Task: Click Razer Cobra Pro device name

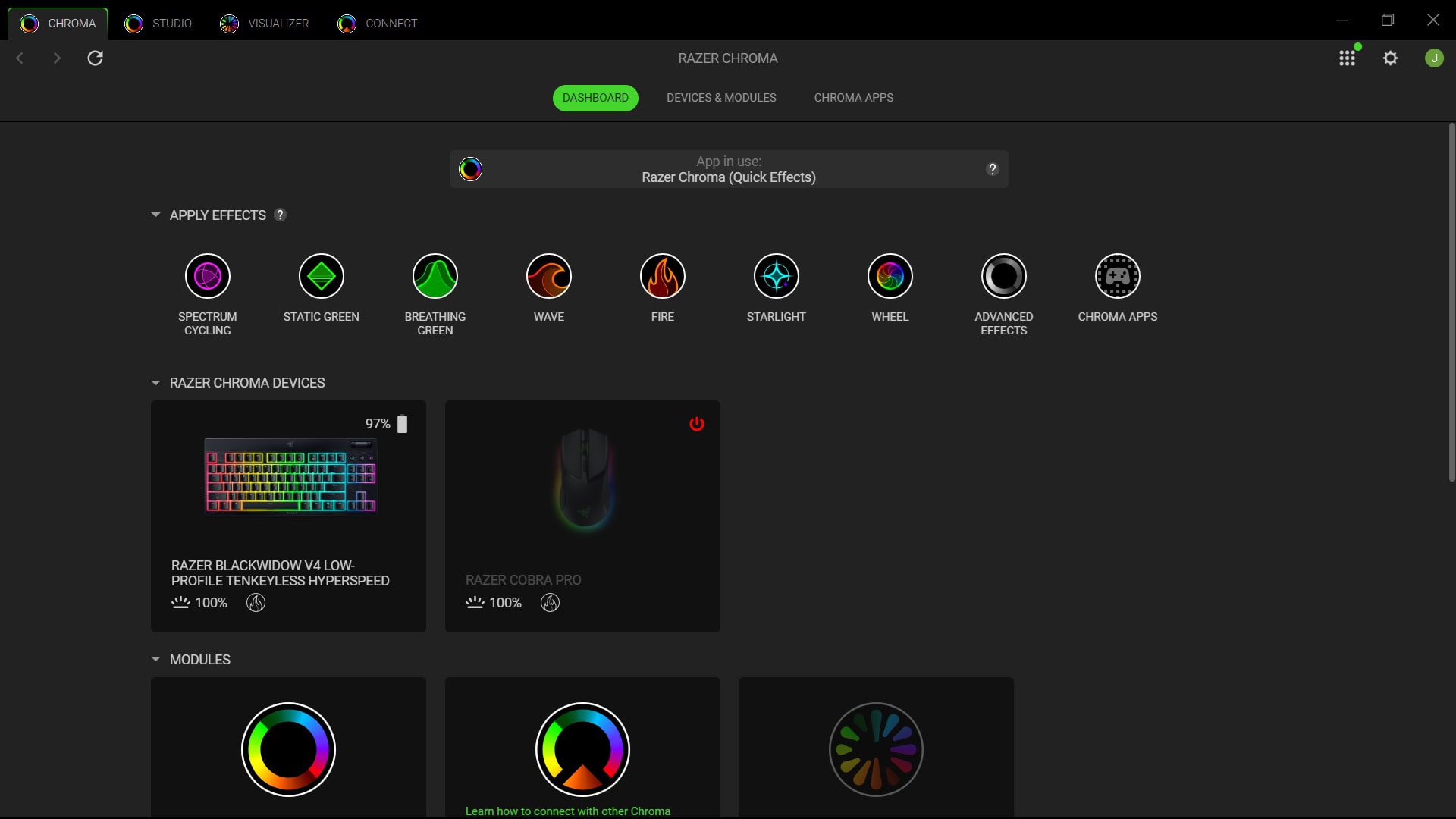Action: click(x=523, y=580)
